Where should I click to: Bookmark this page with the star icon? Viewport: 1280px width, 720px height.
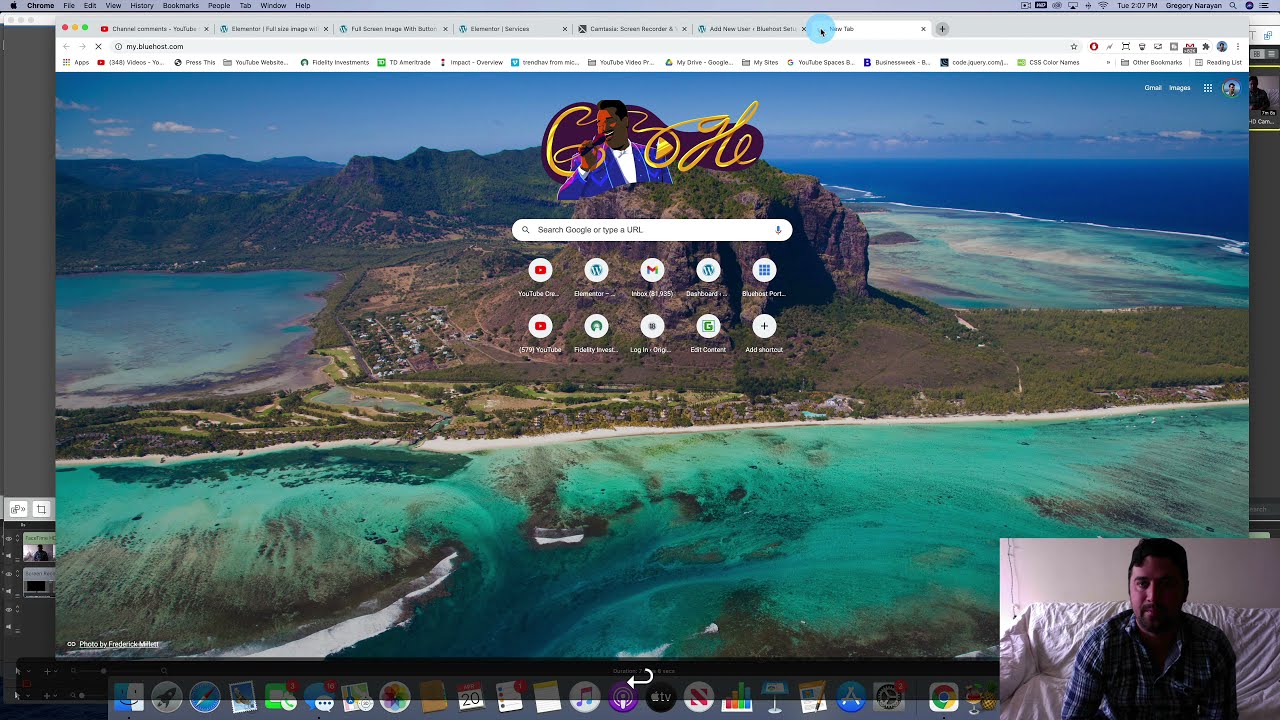[1074, 47]
